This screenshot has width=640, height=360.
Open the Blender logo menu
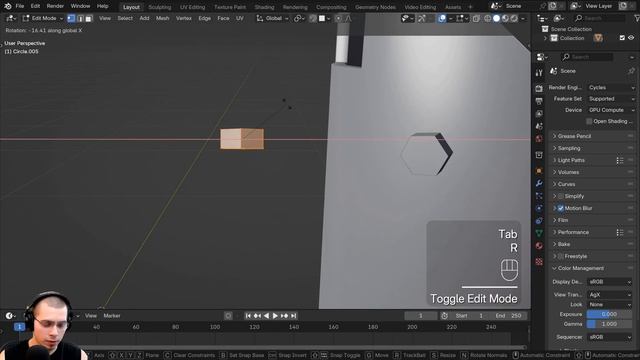click(x=8, y=6)
